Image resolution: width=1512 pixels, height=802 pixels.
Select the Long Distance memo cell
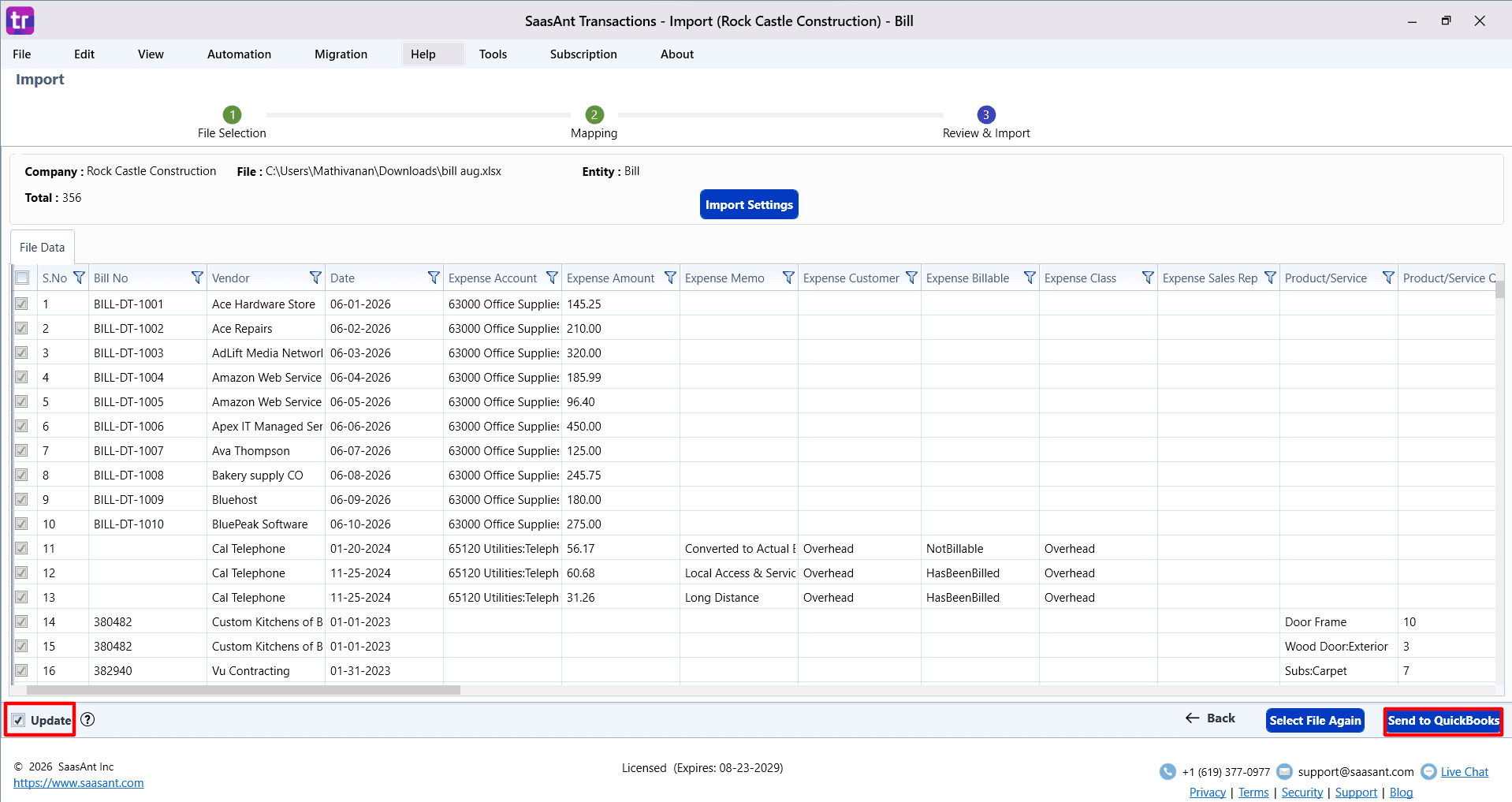point(739,597)
